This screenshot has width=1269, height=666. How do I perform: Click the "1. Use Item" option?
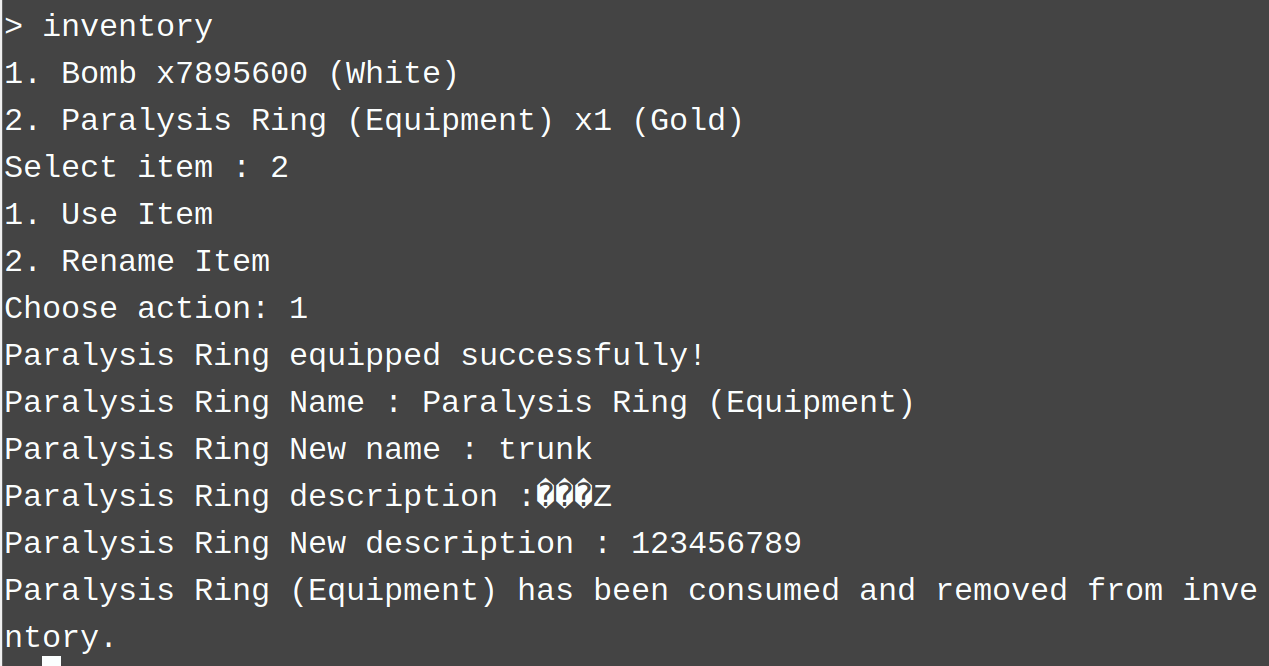click(x=108, y=214)
